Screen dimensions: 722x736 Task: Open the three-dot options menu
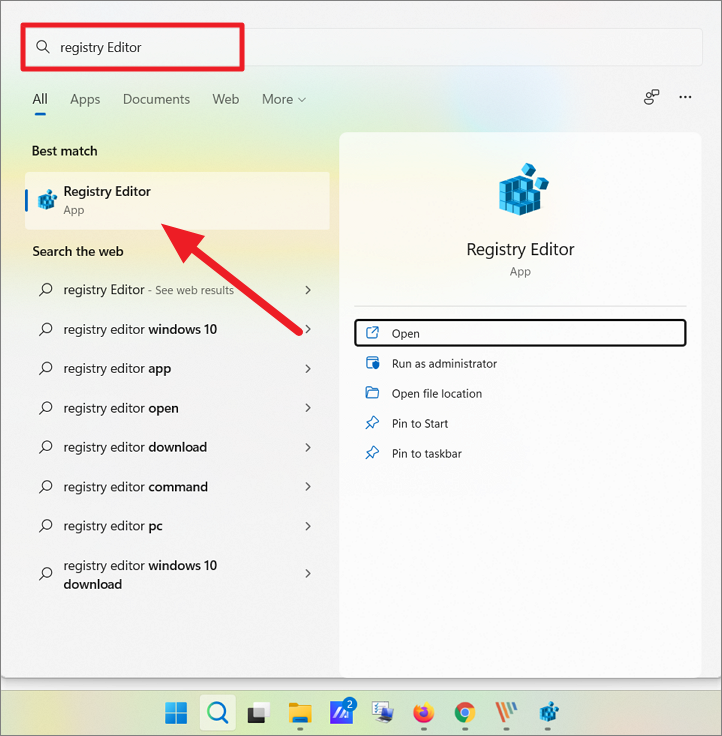point(685,97)
